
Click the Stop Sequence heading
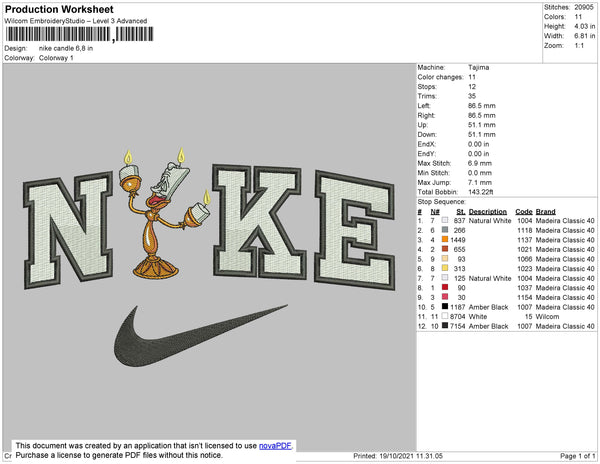[x=442, y=202]
